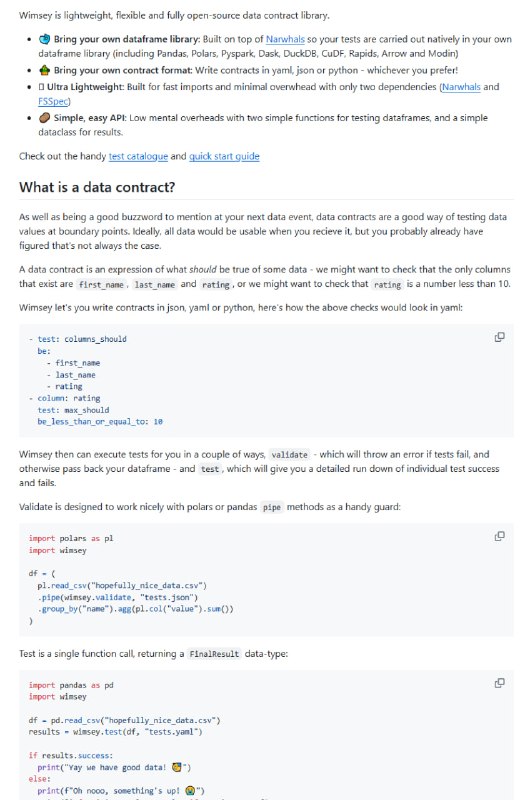530x800 pixels.
Task: Open the test catalogue link
Action: coord(138,156)
